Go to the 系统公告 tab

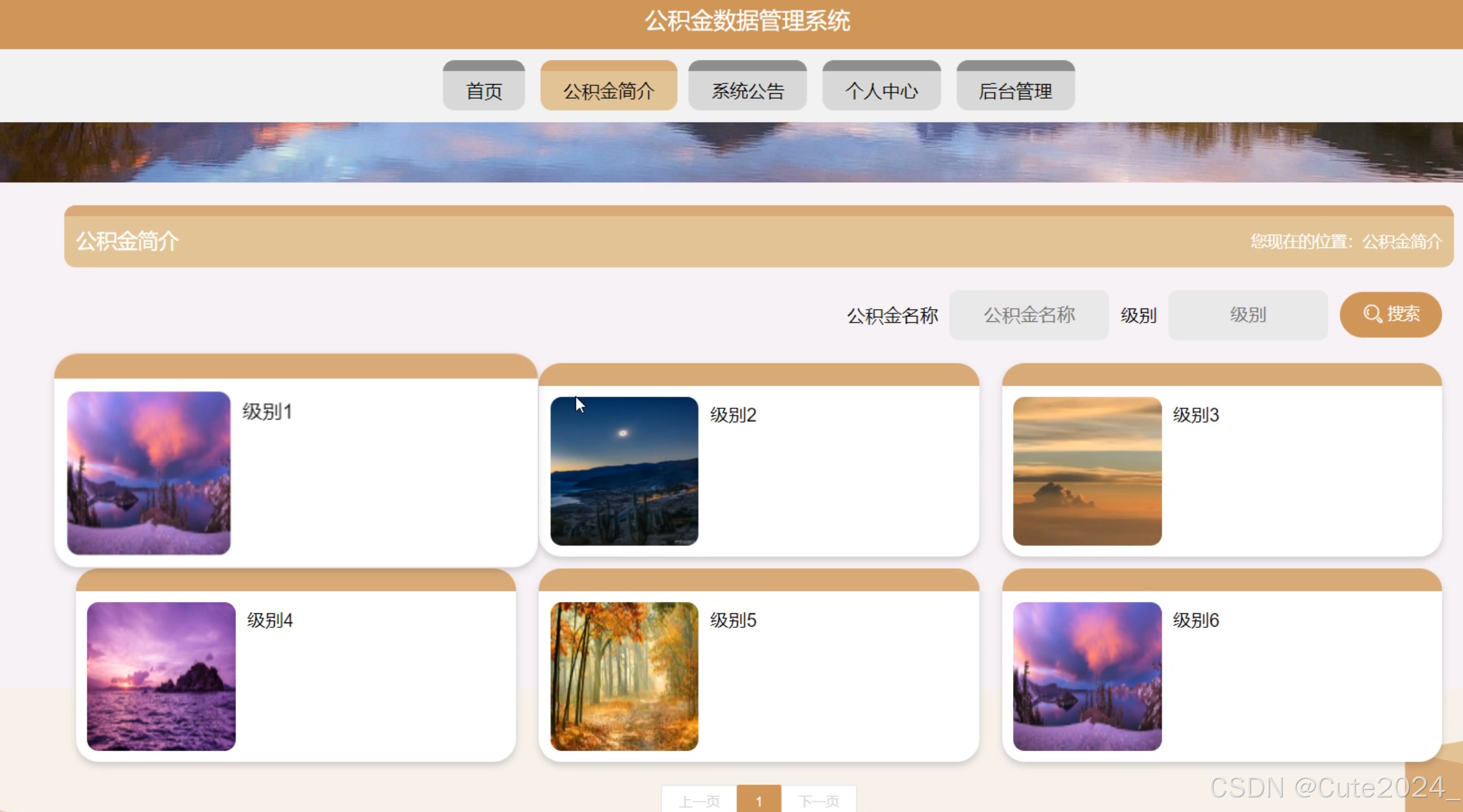(747, 90)
